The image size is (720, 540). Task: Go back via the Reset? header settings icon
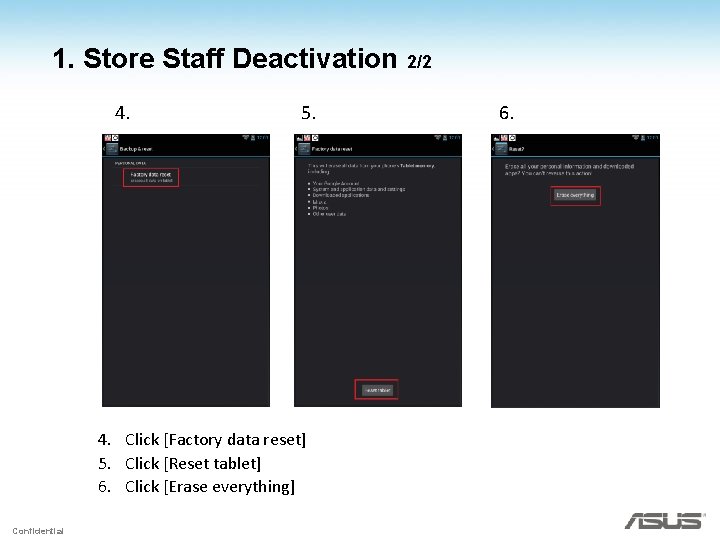(501, 149)
